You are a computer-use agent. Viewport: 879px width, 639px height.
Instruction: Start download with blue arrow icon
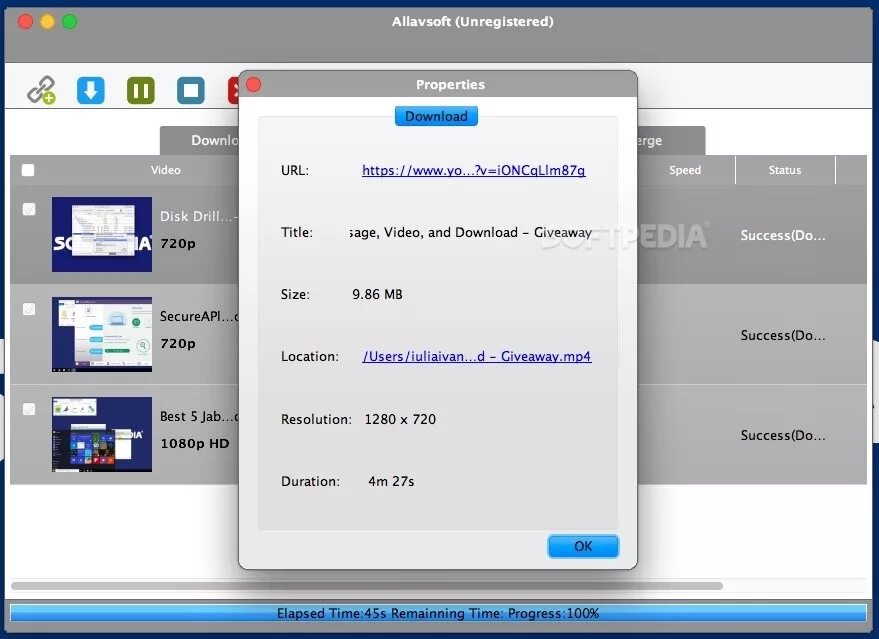91,90
